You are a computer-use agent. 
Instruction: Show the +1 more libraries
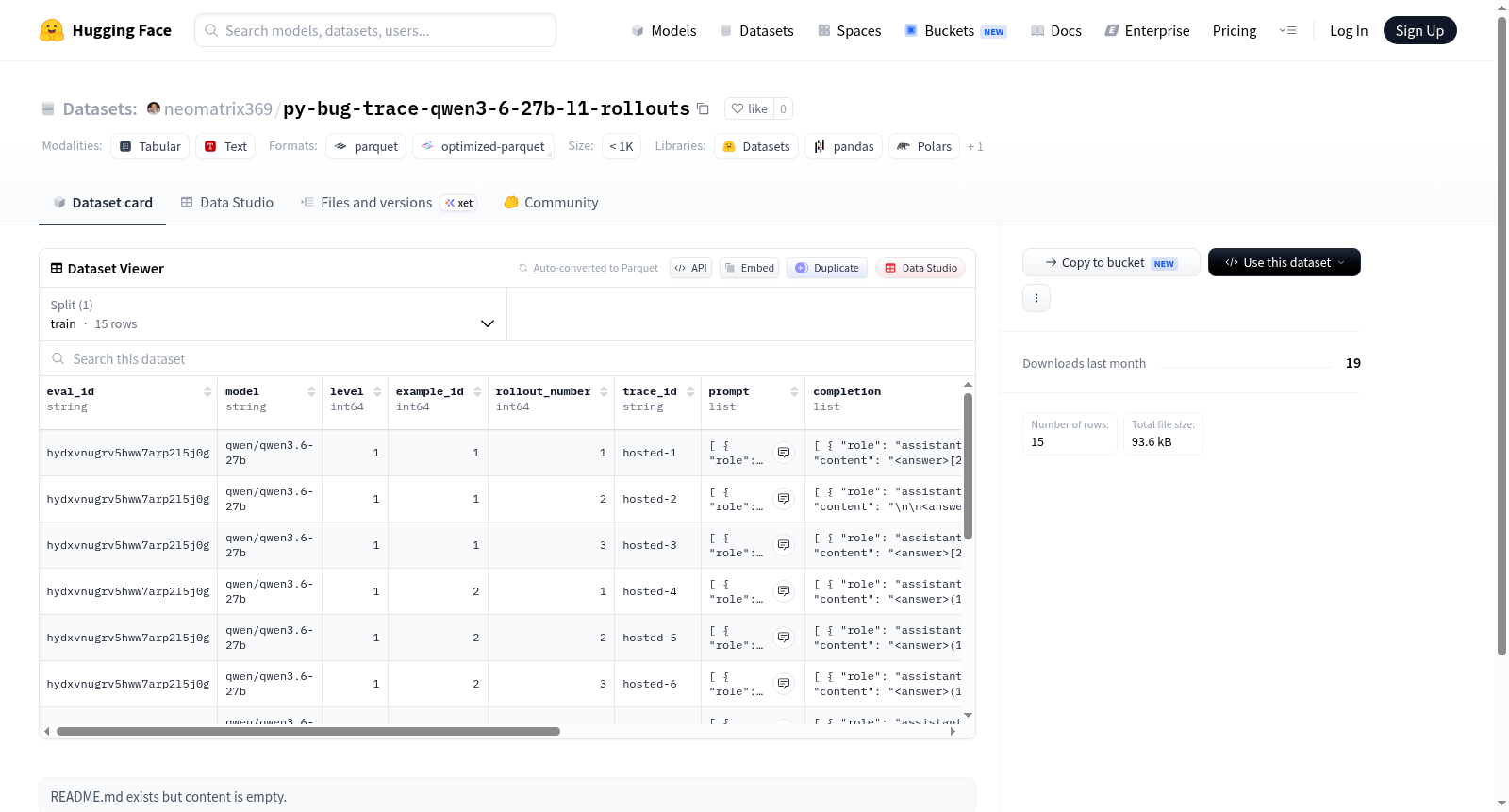coord(975,146)
